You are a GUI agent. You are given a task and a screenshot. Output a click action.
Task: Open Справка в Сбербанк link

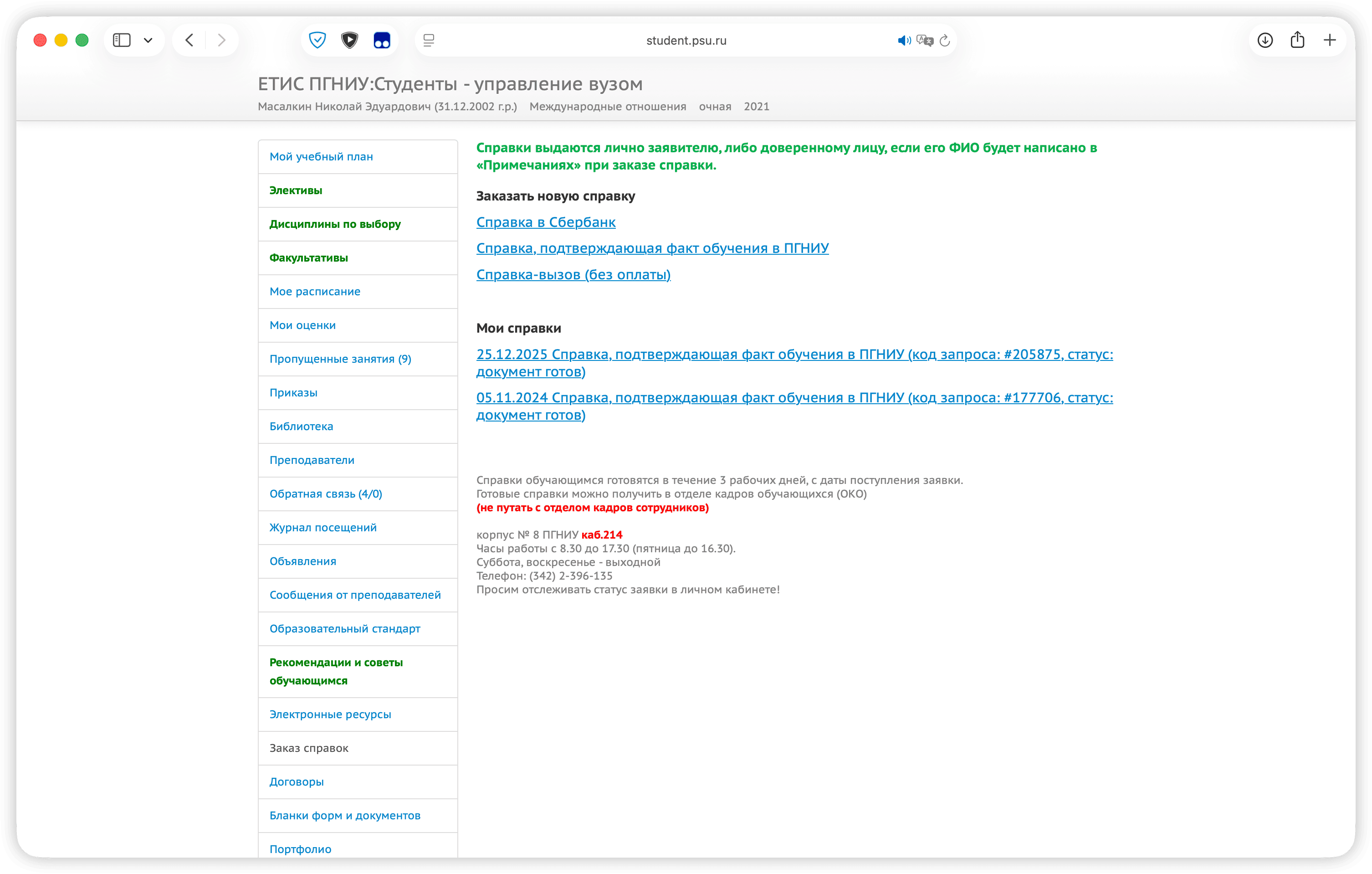click(545, 222)
